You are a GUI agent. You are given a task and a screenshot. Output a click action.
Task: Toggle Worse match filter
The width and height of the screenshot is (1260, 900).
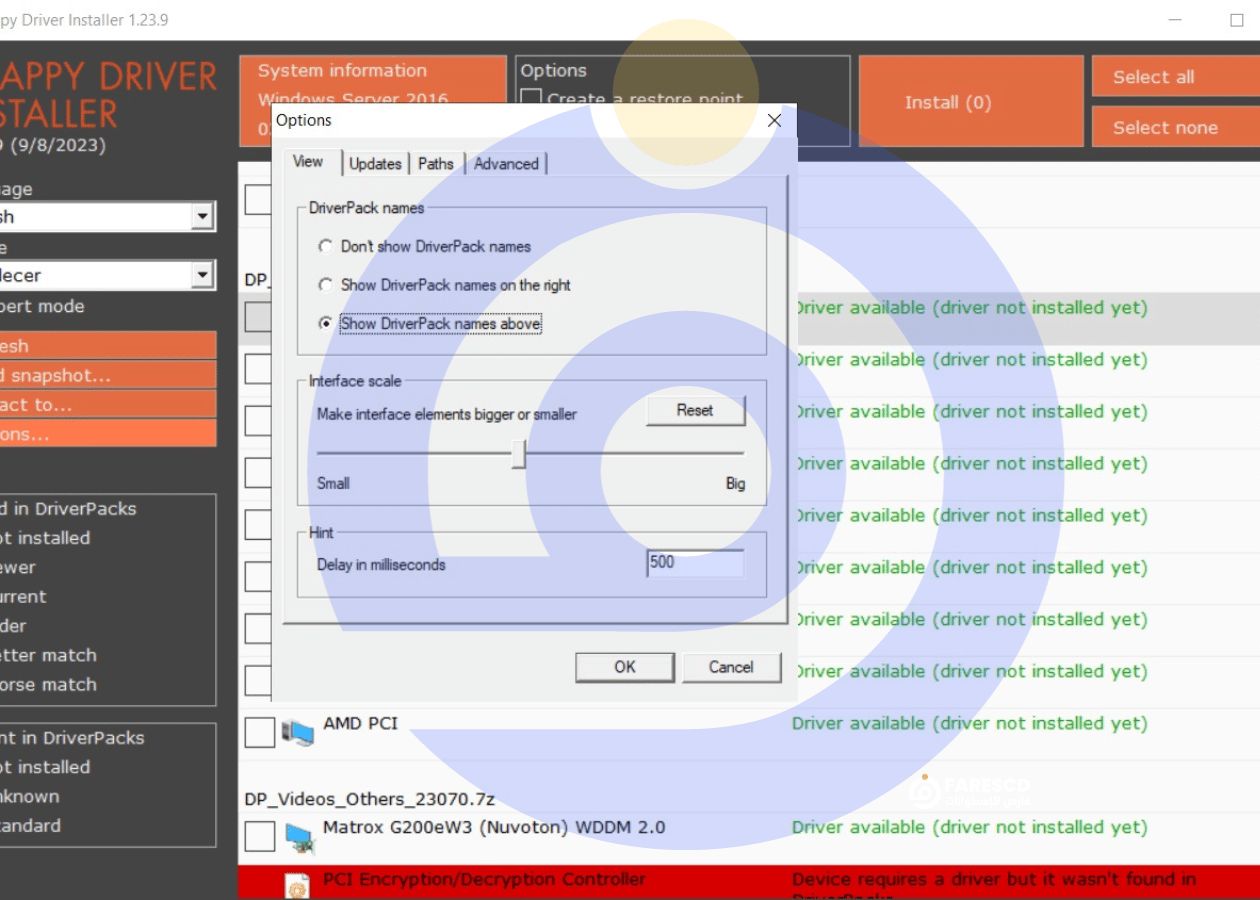[48, 684]
